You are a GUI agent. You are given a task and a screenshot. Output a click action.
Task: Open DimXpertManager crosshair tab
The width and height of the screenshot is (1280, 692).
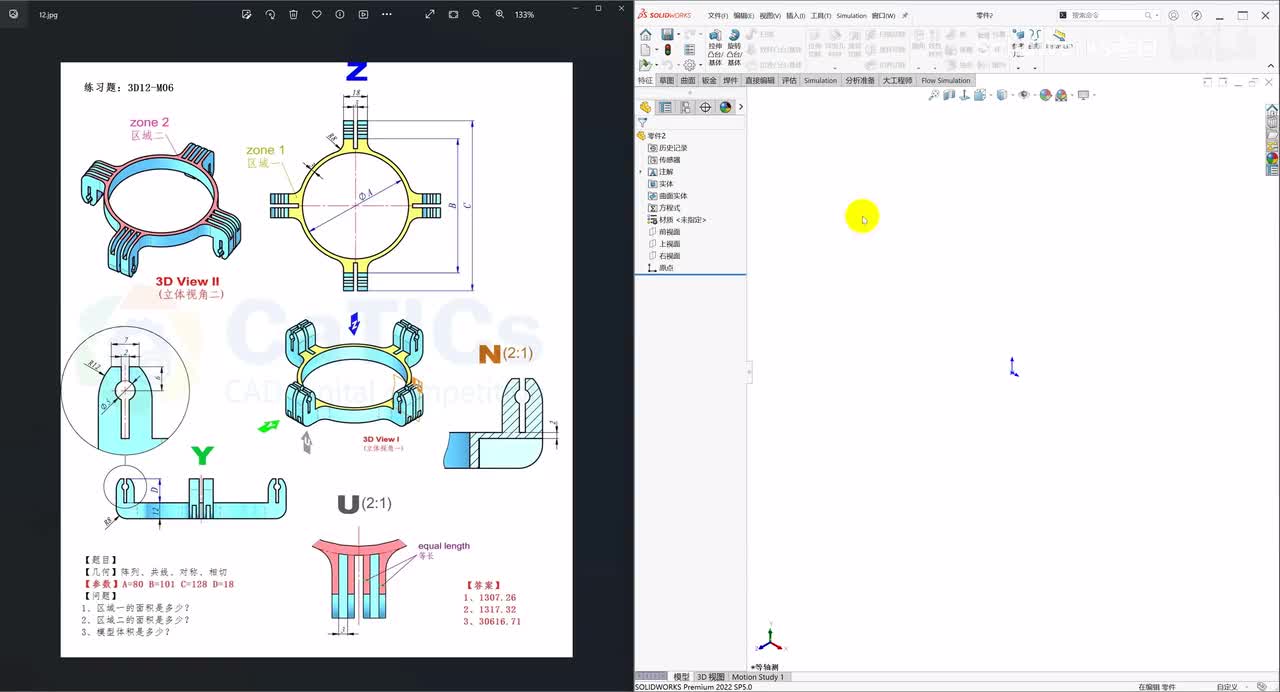[x=705, y=107]
